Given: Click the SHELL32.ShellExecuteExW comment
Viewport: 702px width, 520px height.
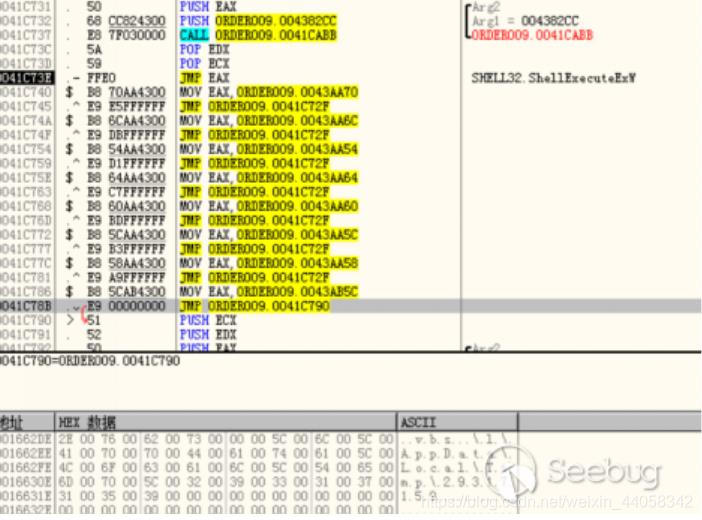Looking at the screenshot, I should pos(553,78).
